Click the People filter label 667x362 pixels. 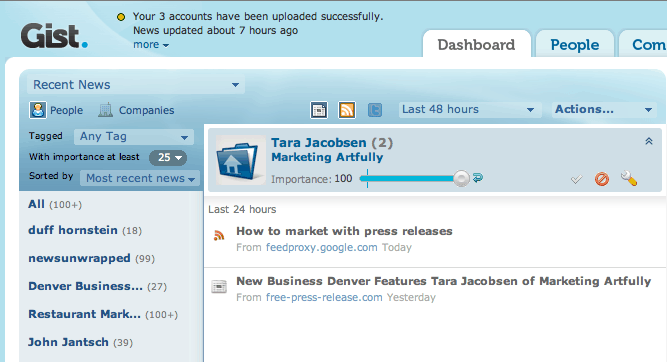(x=66, y=110)
